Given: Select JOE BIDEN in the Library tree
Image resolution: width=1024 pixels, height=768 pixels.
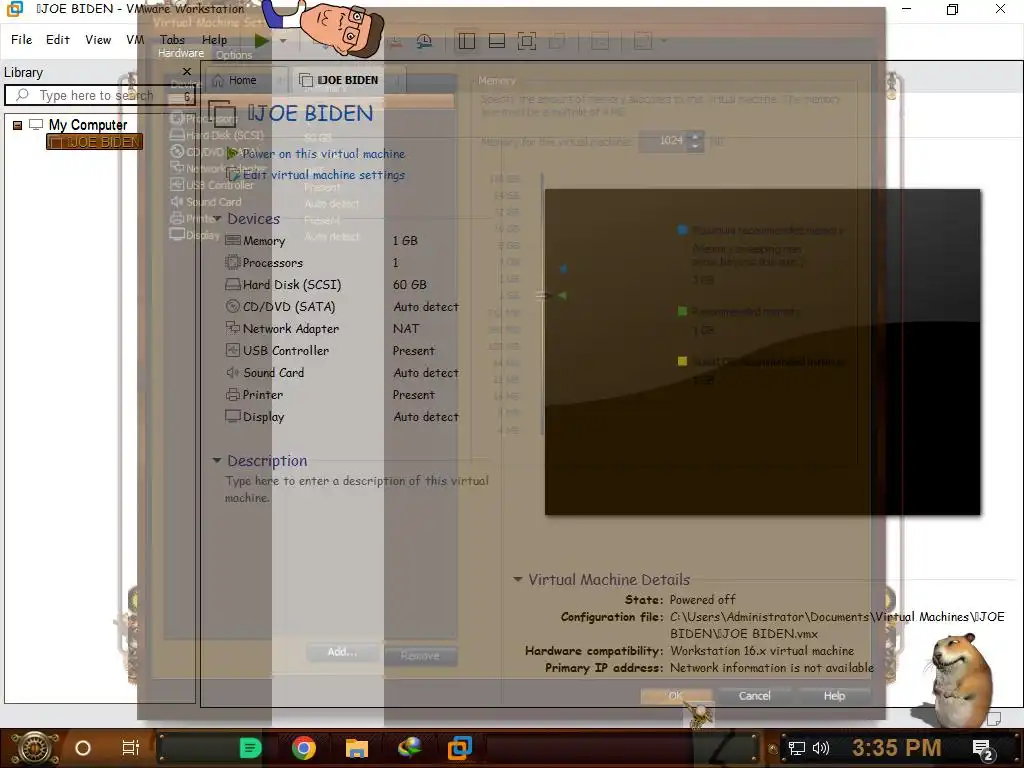Looking at the screenshot, I should point(95,142).
